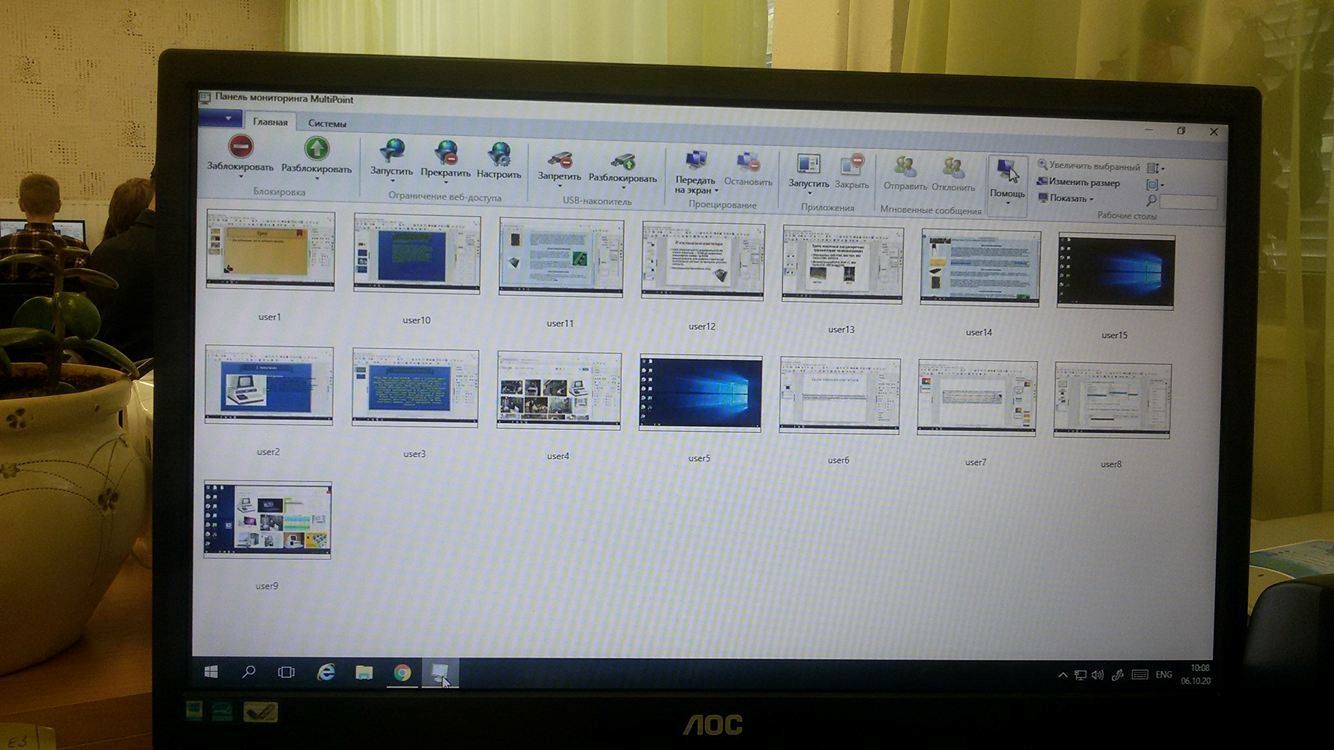Select the user2 desktop thumbnail
Screen dimensions: 1334x750
pos(269,384)
